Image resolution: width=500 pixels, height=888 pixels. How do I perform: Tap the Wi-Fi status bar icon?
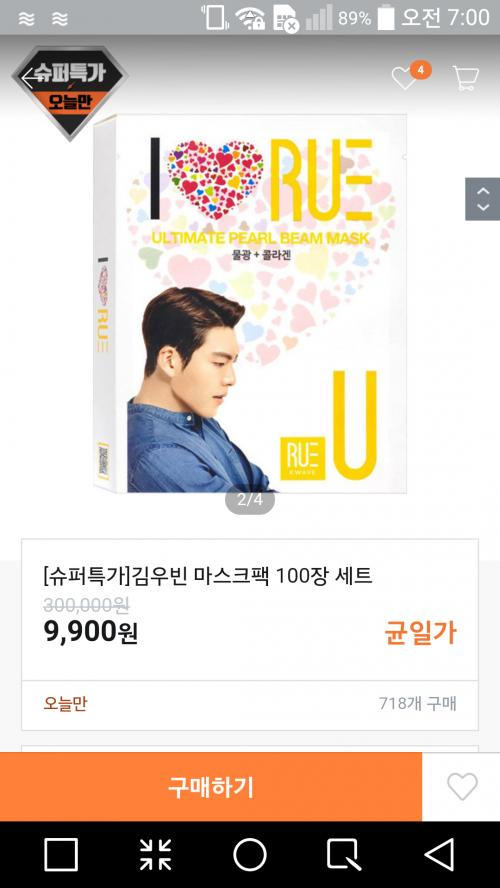click(250, 18)
